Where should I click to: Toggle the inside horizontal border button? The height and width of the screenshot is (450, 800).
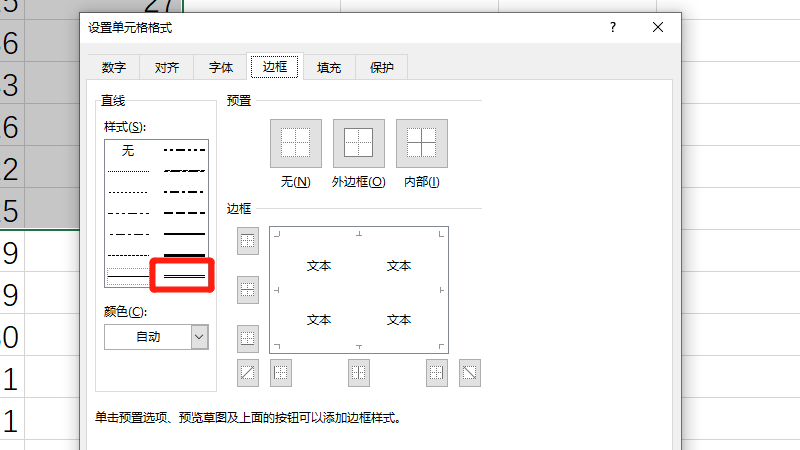(248, 290)
